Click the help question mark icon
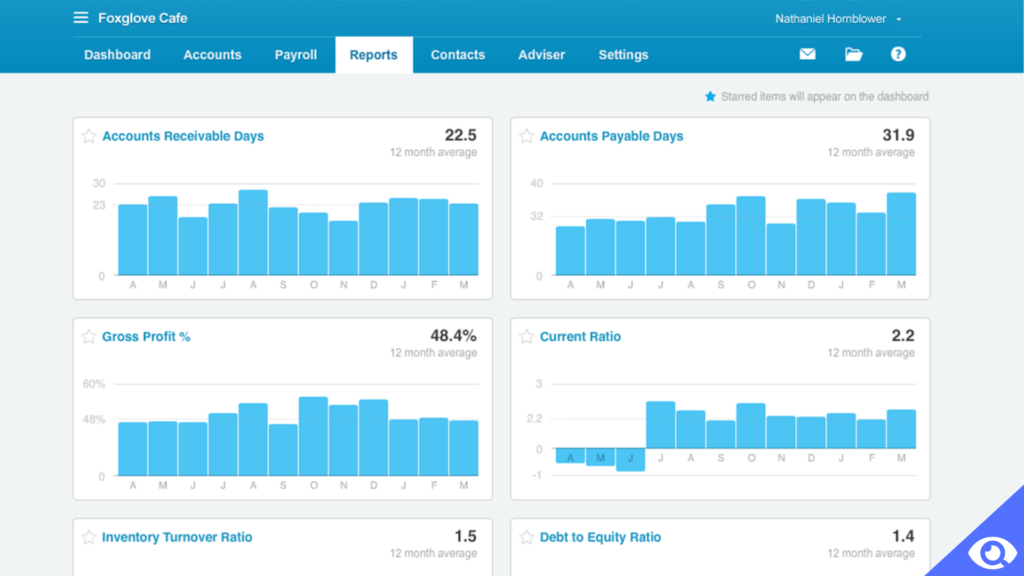 click(898, 54)
